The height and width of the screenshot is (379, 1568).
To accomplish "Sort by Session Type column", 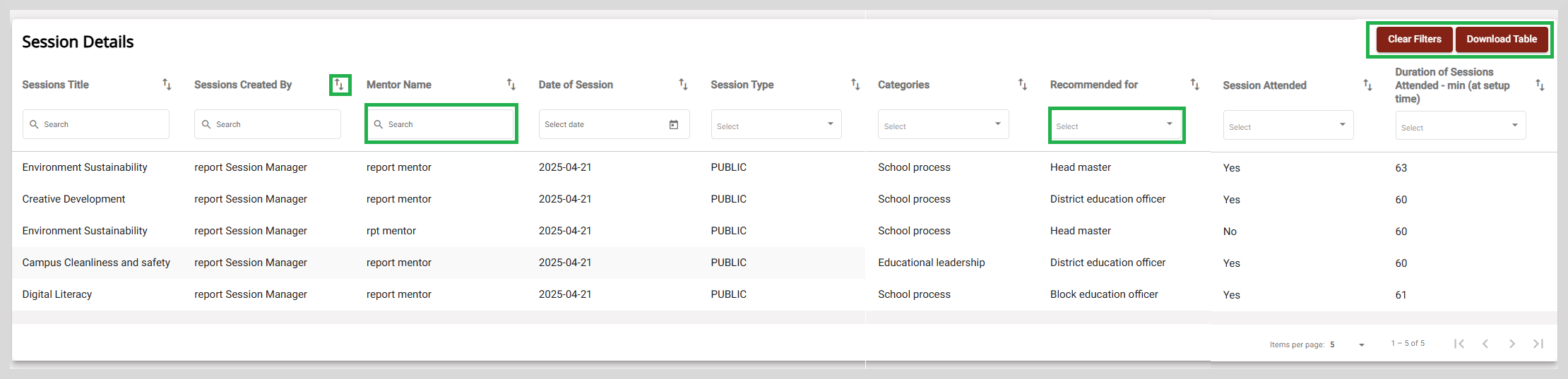I will [855, 85].
